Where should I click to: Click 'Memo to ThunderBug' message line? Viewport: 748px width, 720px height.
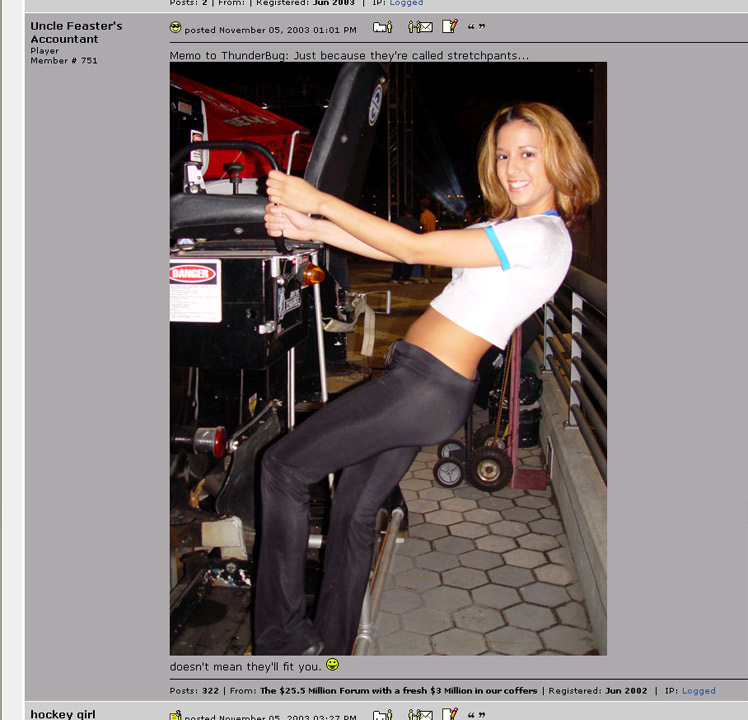pyautogui.click(x=349, y=55)
